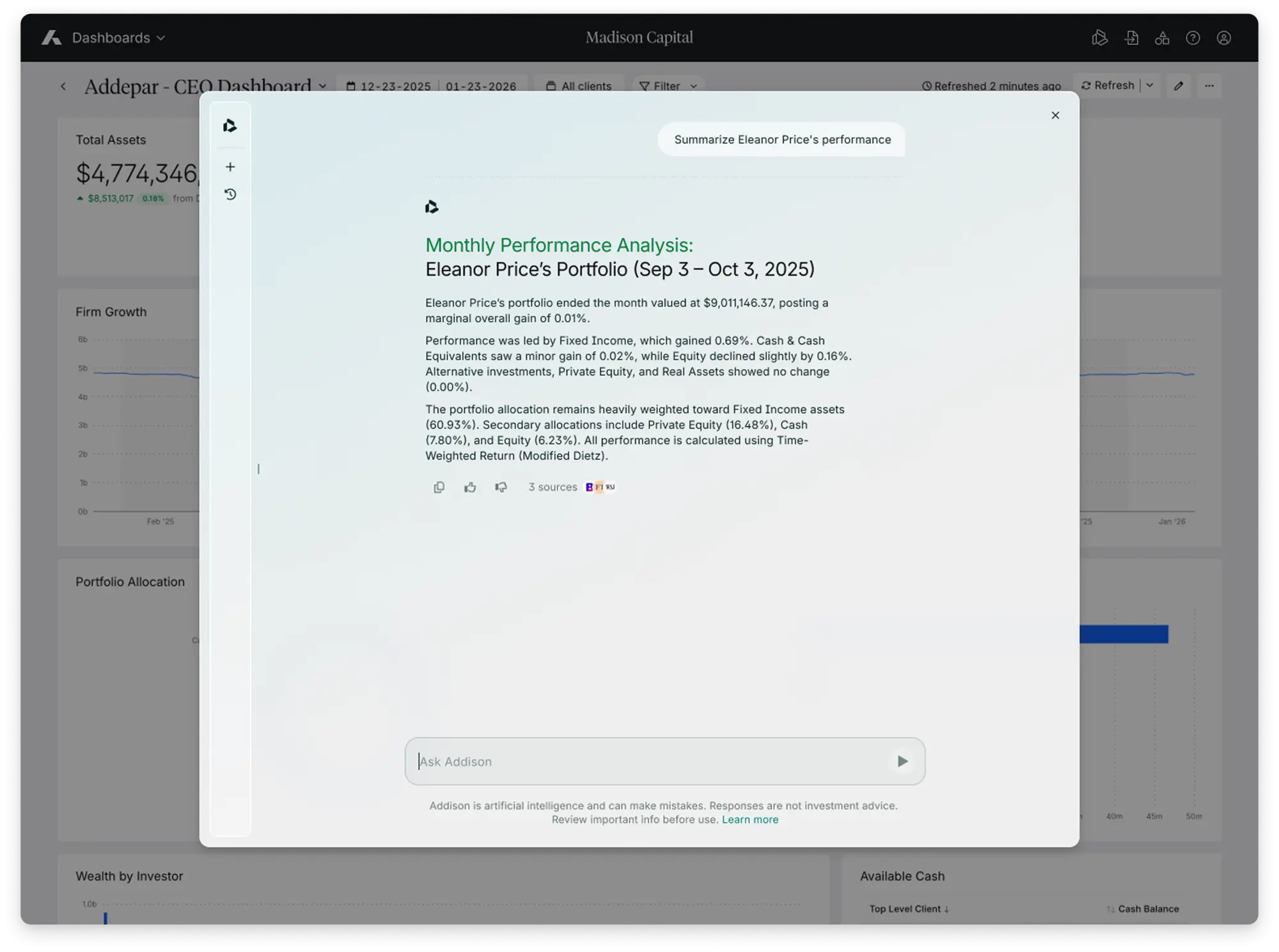Click the 'Monthly Performance Analysis:' heading
This screenshot has width=1279, height=952.
(x=559, y=245)
